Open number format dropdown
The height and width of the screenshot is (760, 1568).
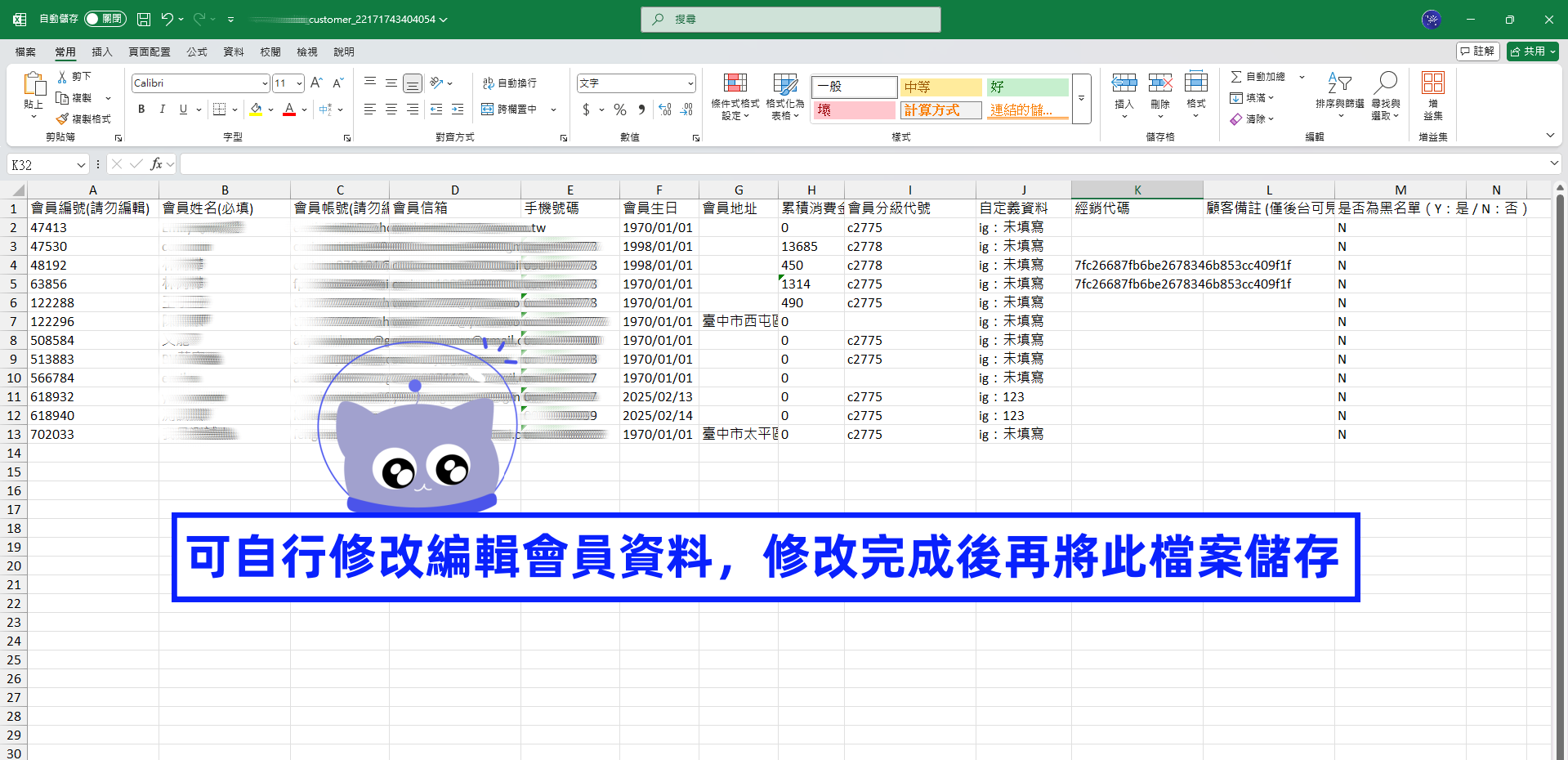point(690,83)
